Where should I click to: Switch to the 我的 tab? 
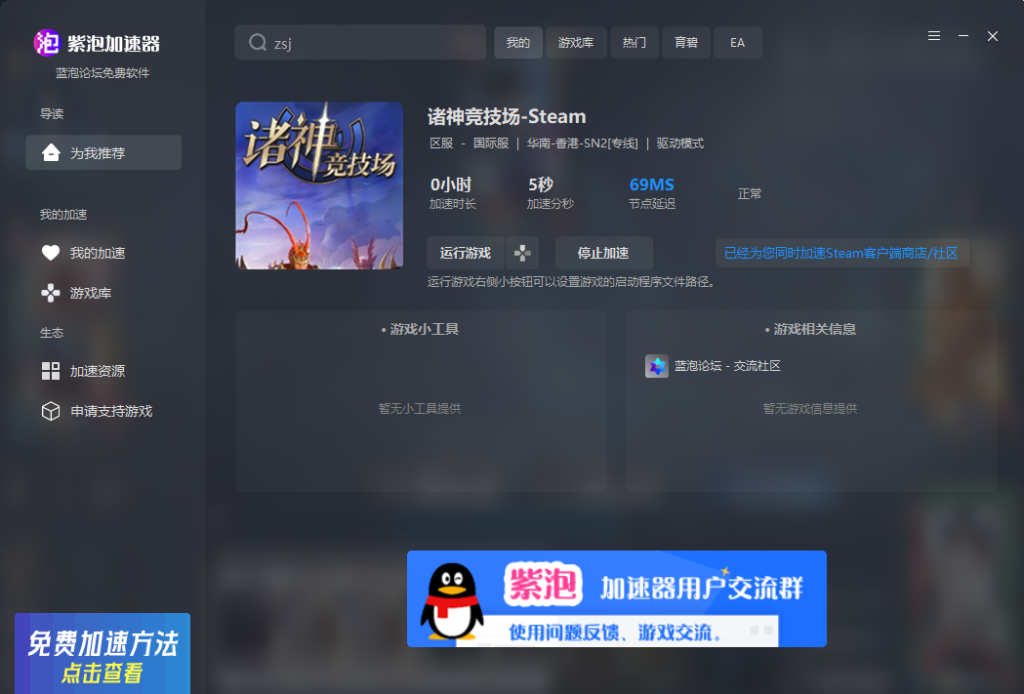(518, 42)
